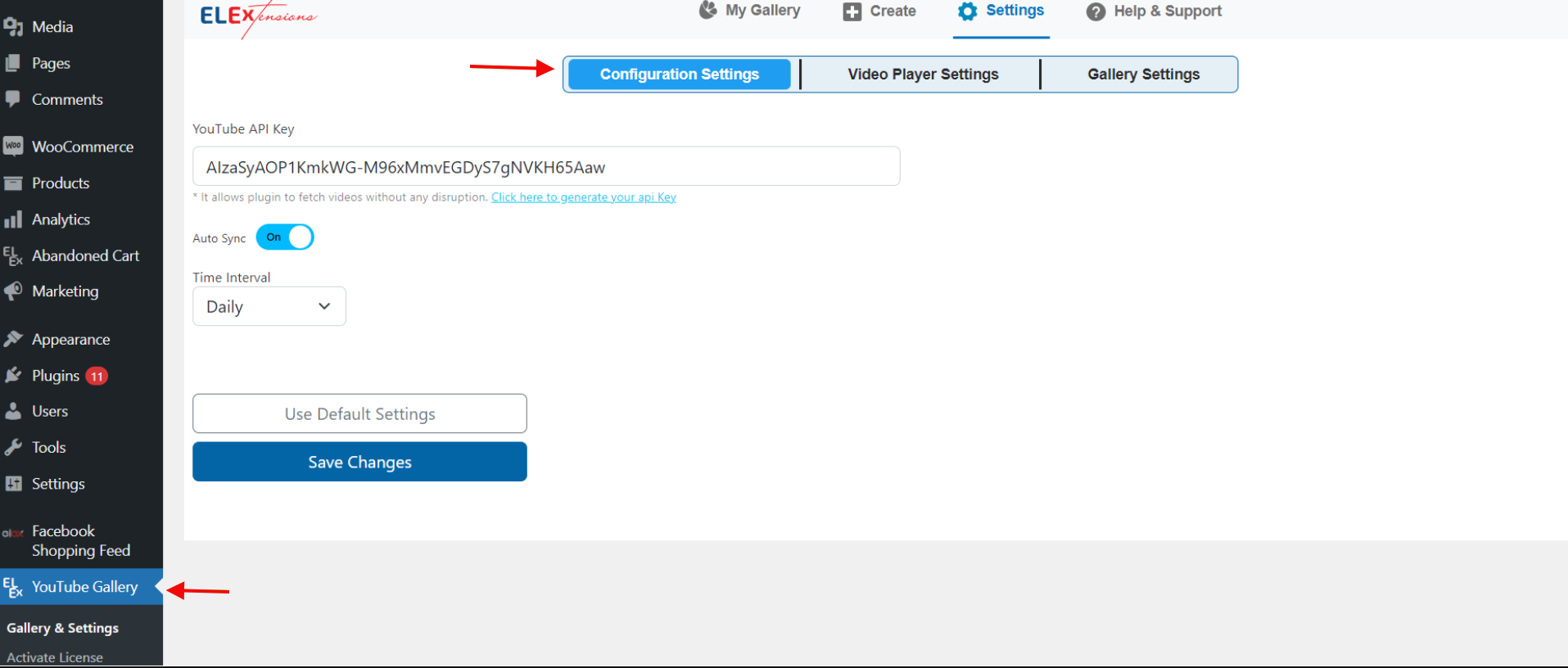Turn off the Auto Sync toggle

click(285, 237)
